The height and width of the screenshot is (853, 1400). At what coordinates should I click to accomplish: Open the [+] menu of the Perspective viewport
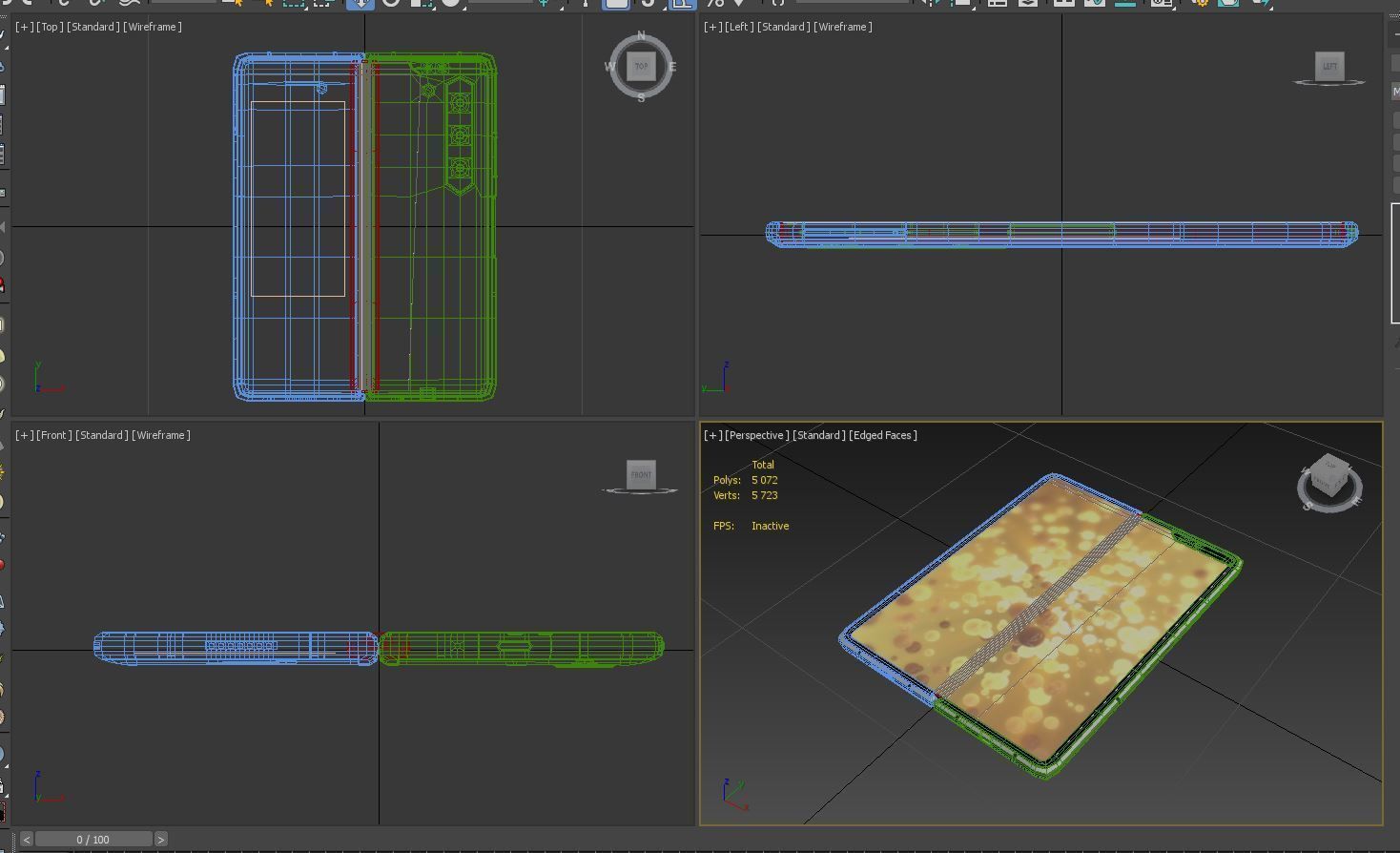[x=712, y=434]
